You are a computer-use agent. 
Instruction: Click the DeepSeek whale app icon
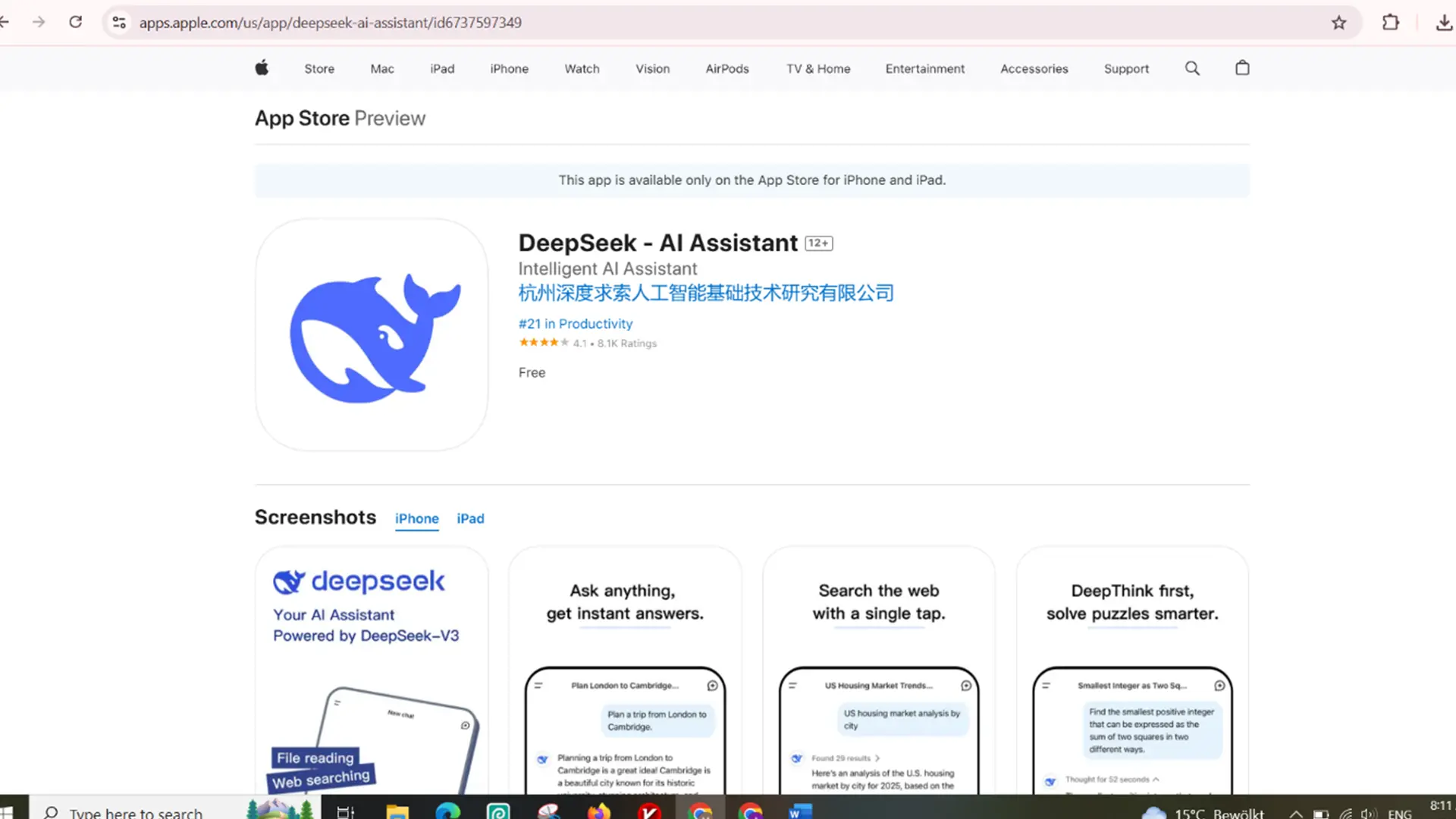coord(372,334)
